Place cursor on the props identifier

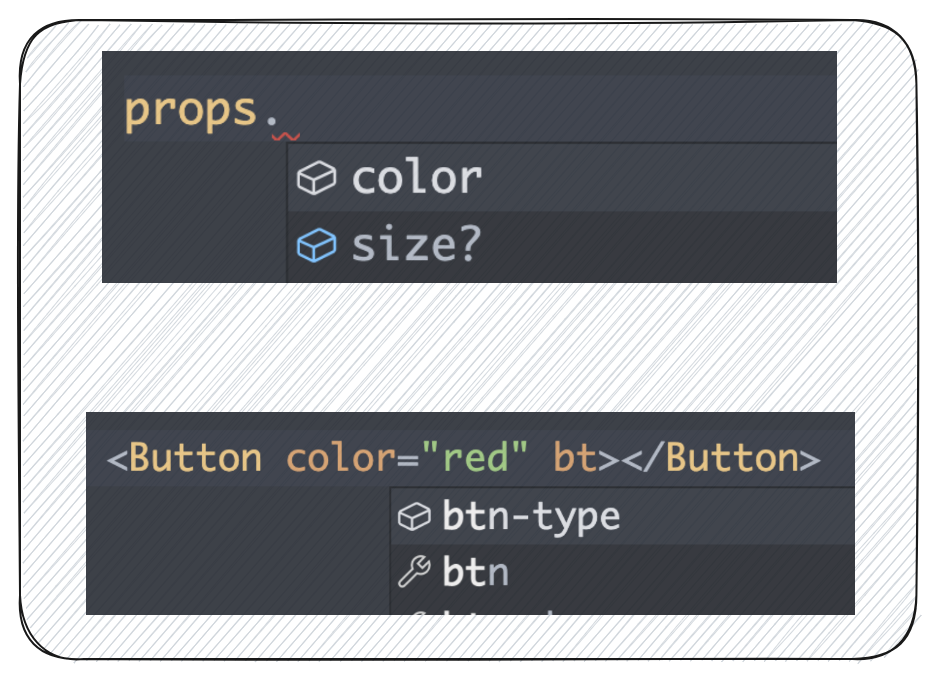point(191,108)
